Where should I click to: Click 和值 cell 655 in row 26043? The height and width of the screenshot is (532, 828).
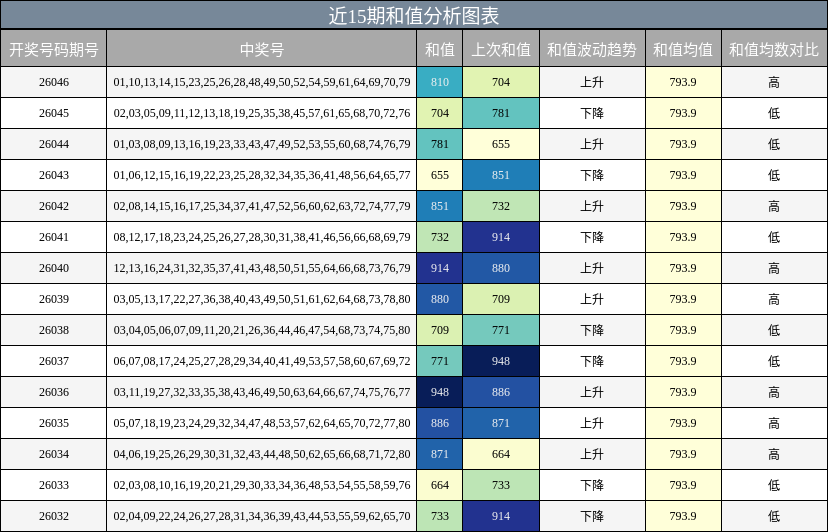pyautogui.click(x=439, y=175)
